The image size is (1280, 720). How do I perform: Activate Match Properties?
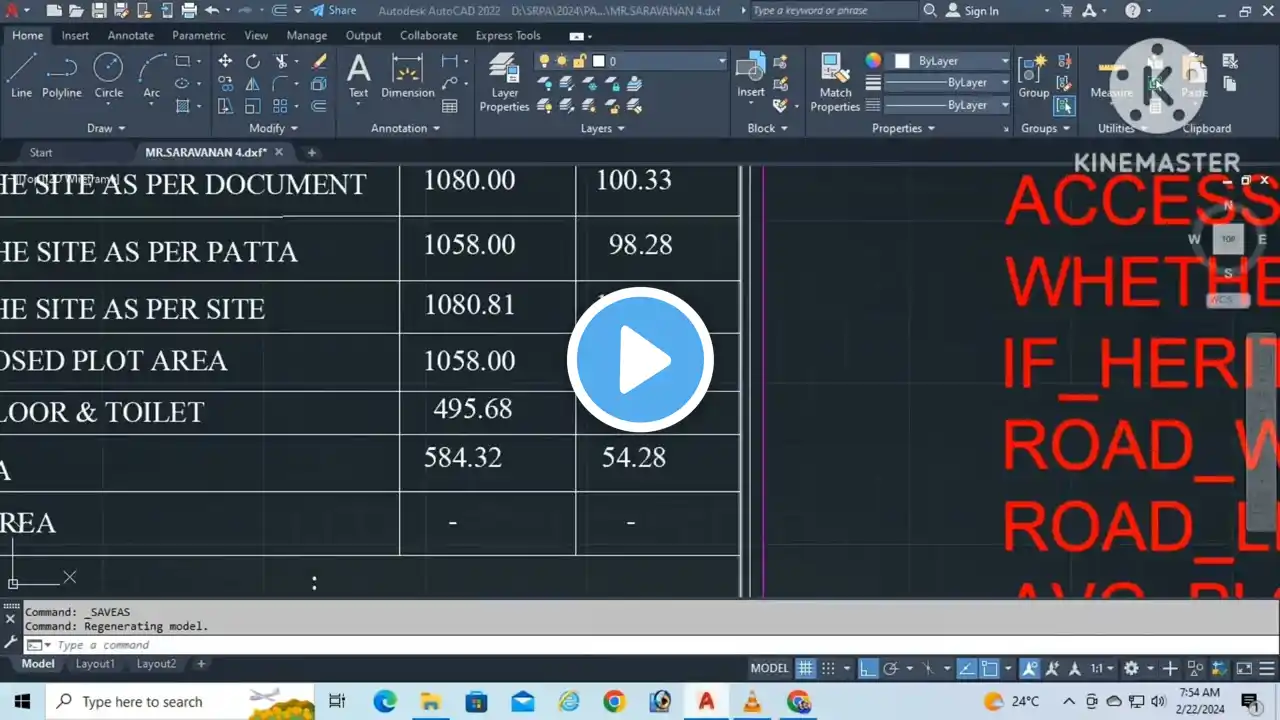(835, 82)
